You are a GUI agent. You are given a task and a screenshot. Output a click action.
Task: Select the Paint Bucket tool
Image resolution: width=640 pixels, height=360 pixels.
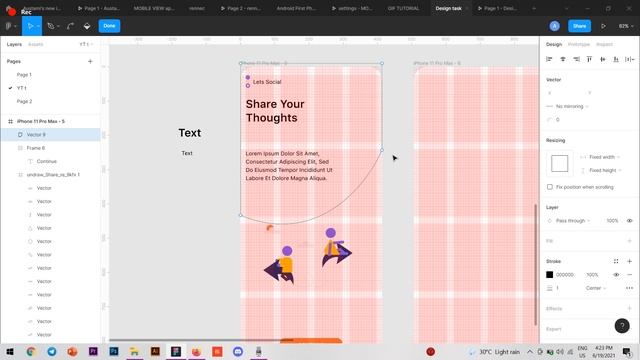[87, 26]
